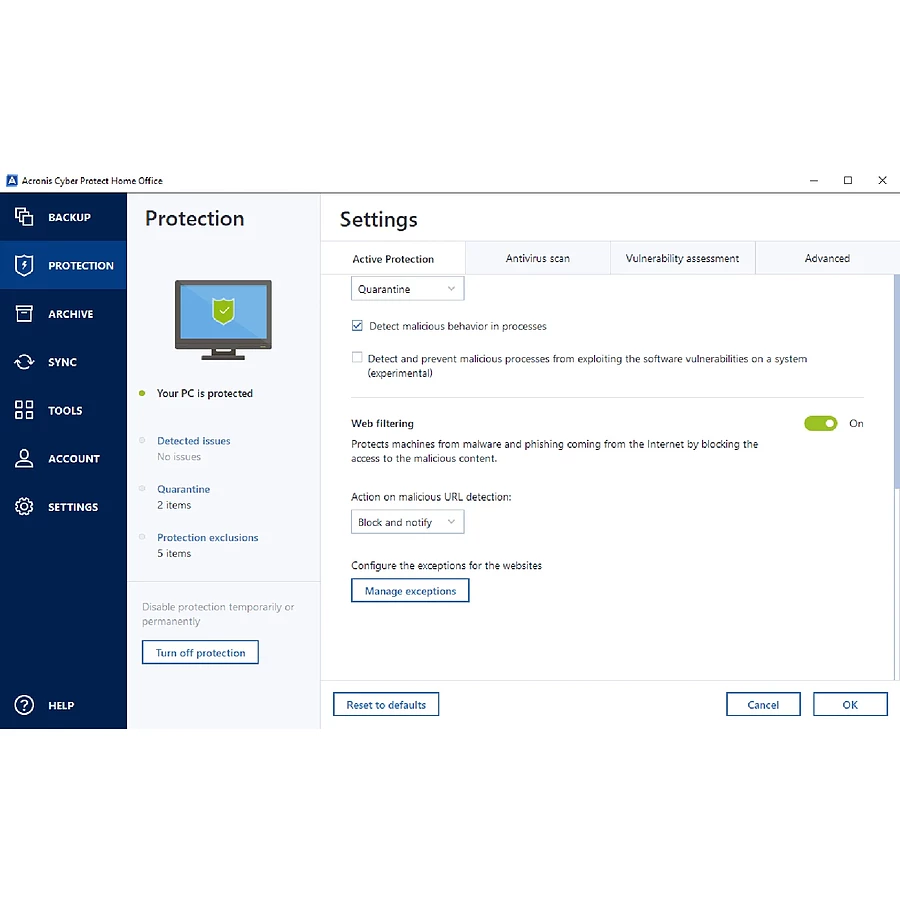Enable the experimental exploit prevention checkbox
This screenshot has width=900, height=900.
coord(357,358)
